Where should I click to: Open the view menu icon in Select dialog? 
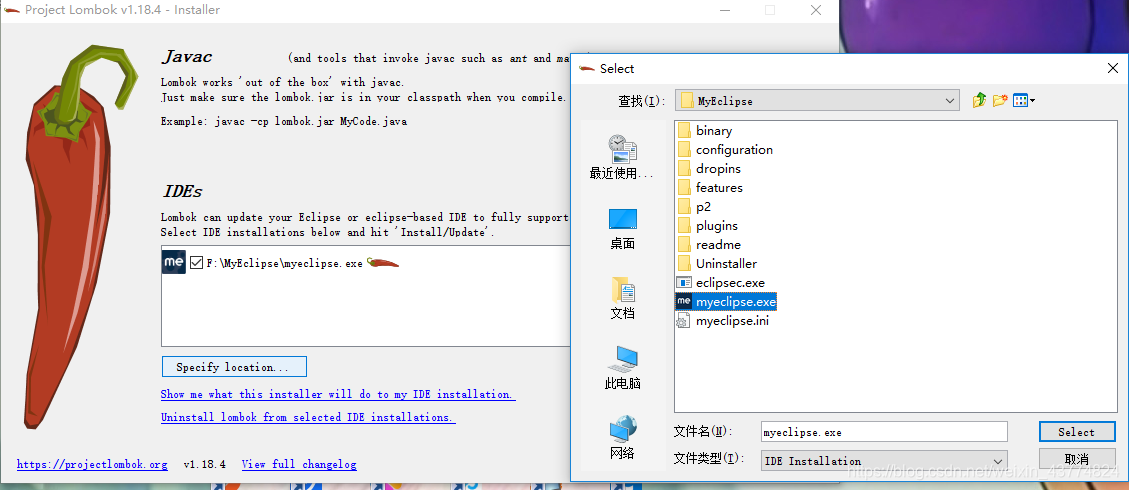coord(1023,101)
